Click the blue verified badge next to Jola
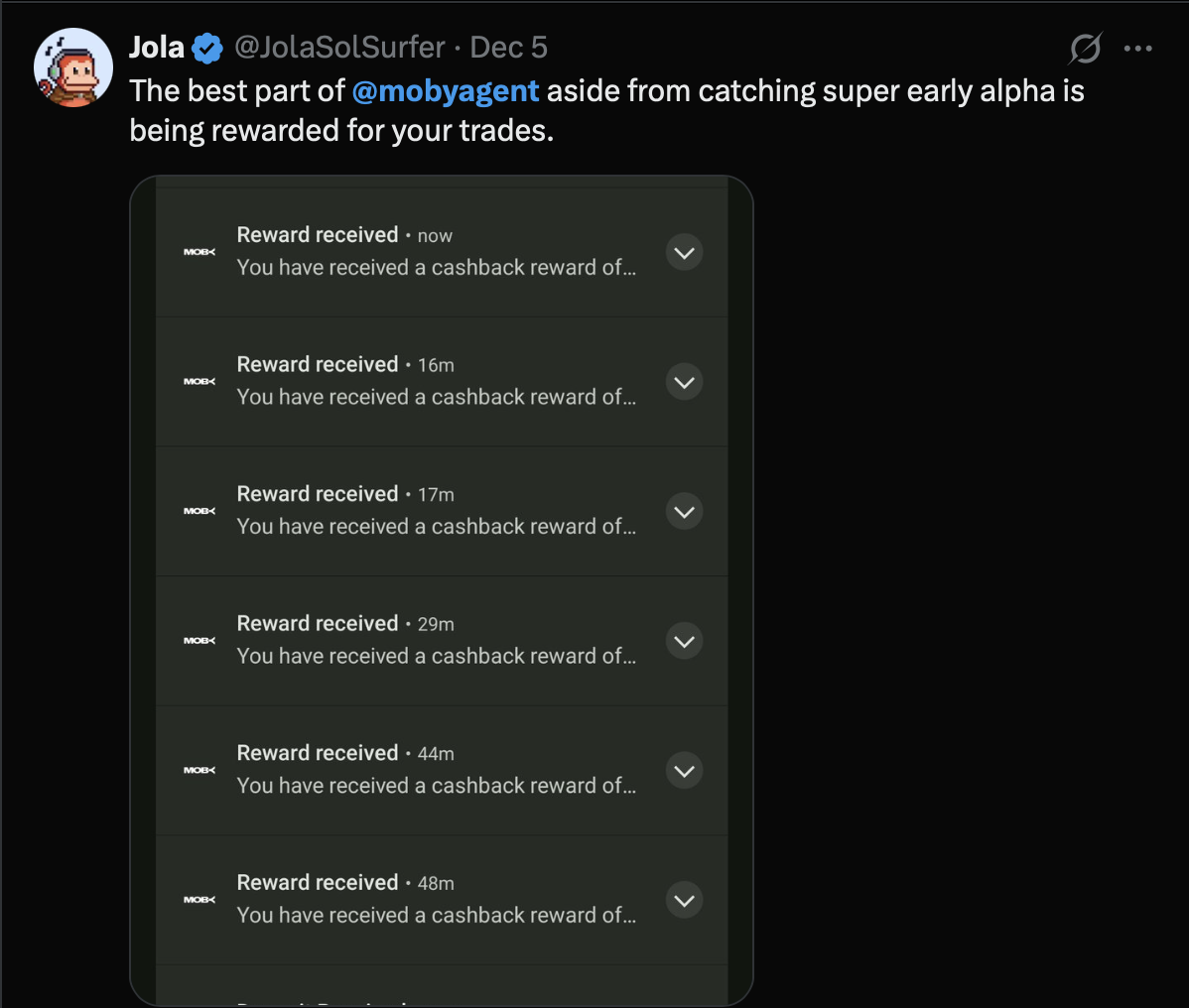 point(207,48)
